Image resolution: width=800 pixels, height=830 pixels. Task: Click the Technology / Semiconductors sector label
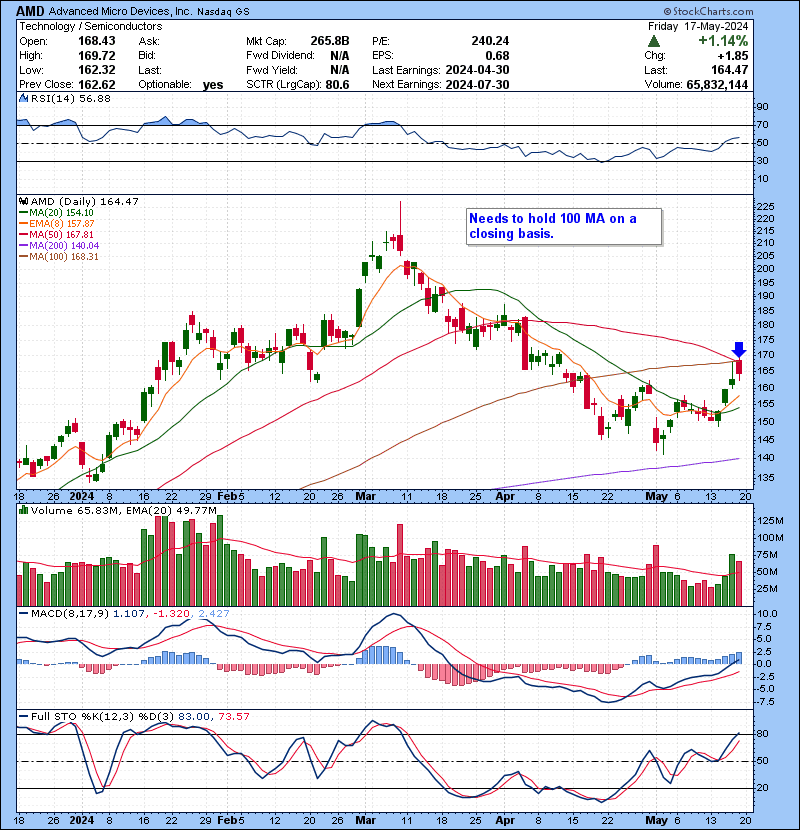[x=91, y=26]
